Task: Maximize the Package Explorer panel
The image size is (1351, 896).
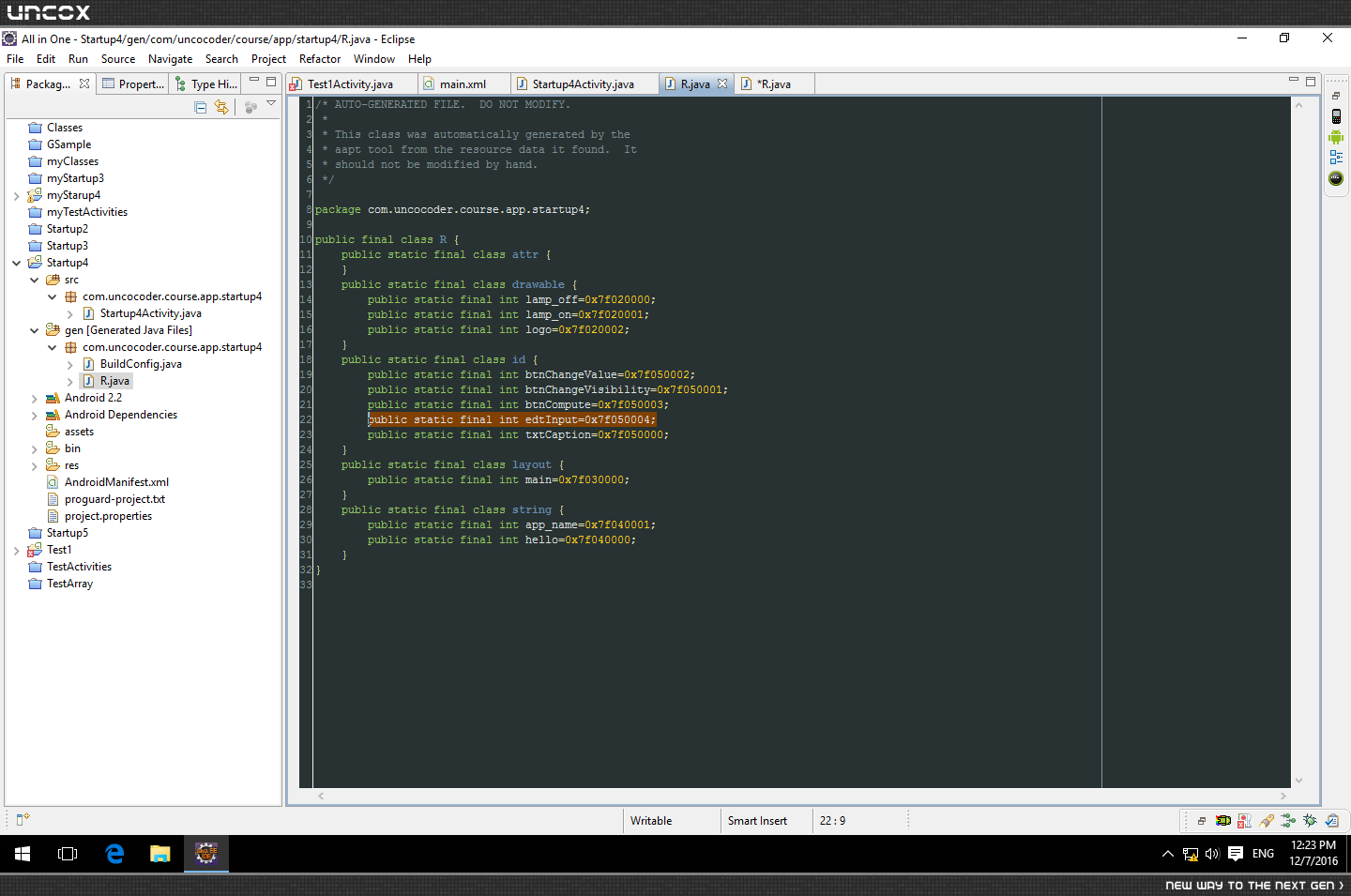Action: (x=271, y=82)
